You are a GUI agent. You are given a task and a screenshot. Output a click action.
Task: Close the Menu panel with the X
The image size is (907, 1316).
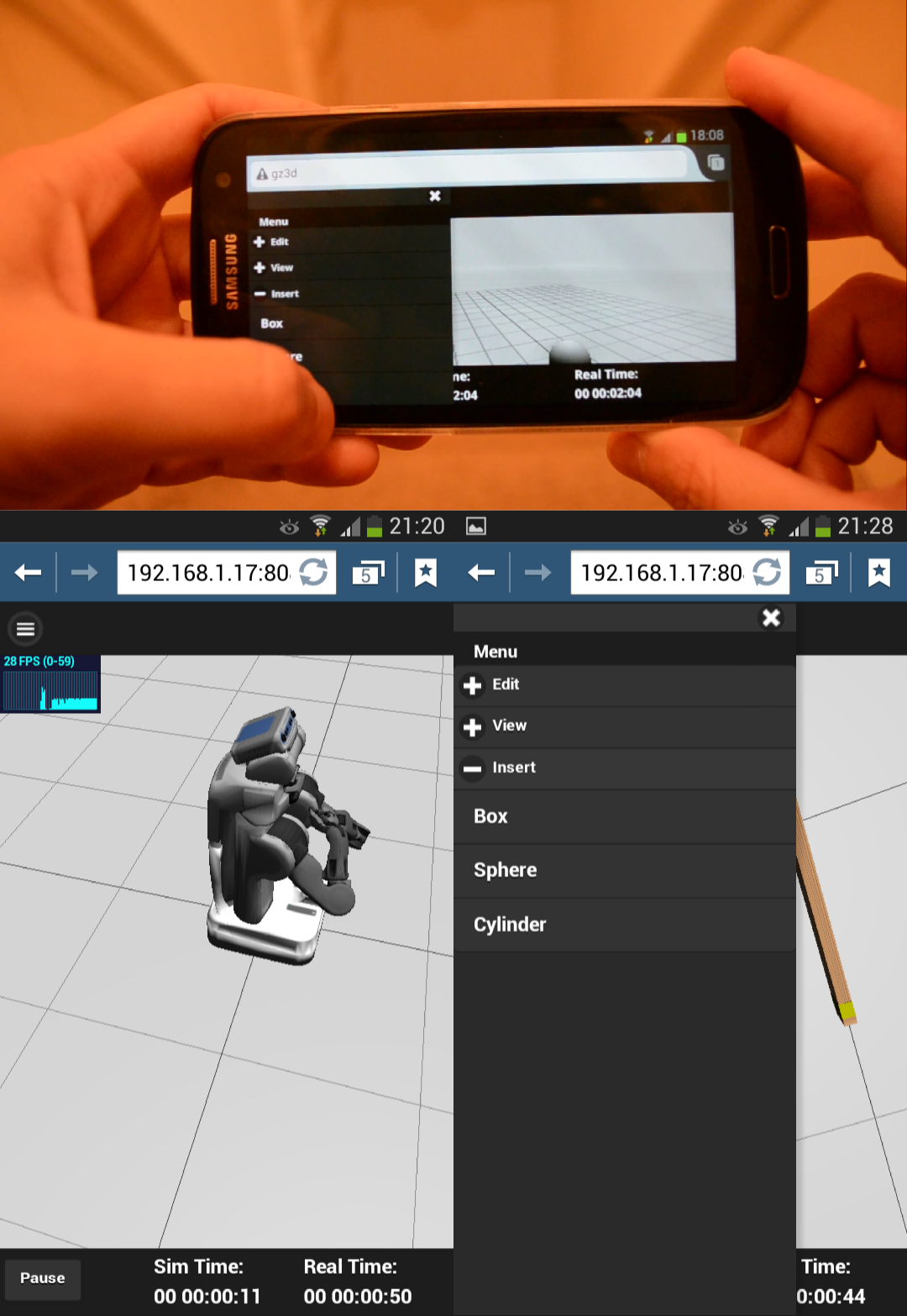(x=771, y=618)
